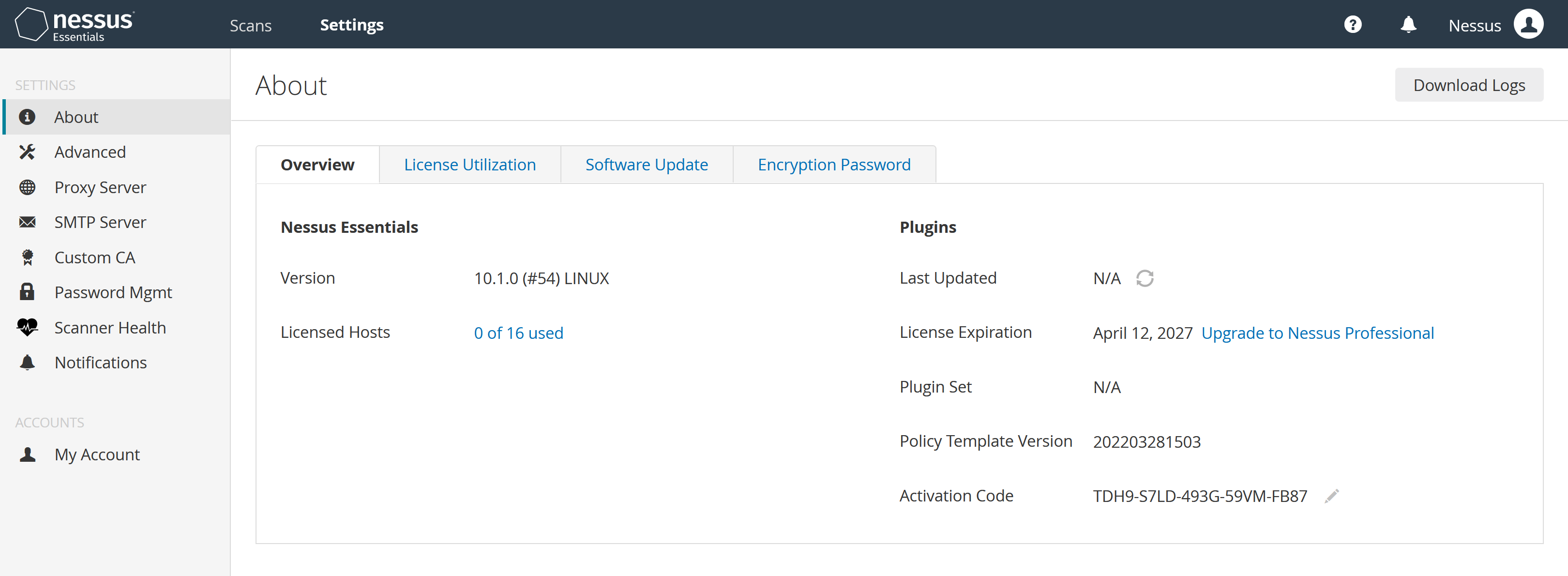Click the refresh plugins icon
This screenshot has height=576, width=1568.
[1144, 278]
